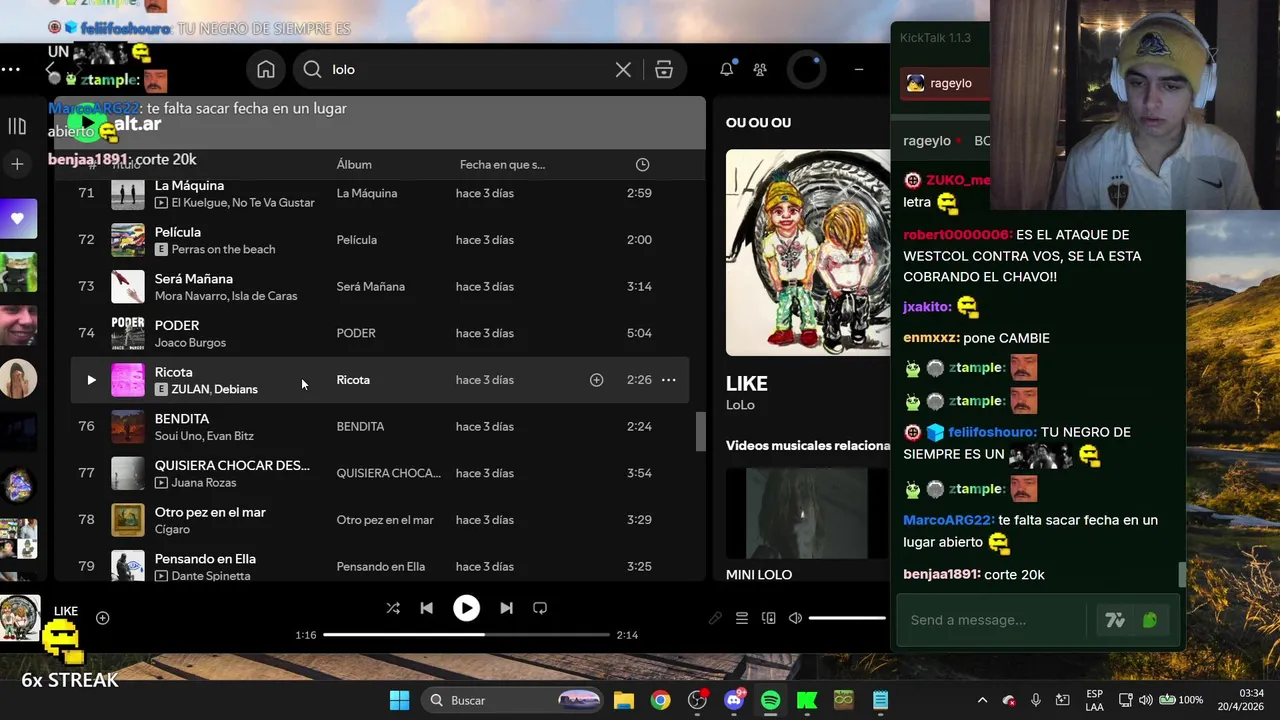The width and height of the screenshot is (1280, 720).
Task: Select the La Máquina track row
Action: click(x=380, y=193)
